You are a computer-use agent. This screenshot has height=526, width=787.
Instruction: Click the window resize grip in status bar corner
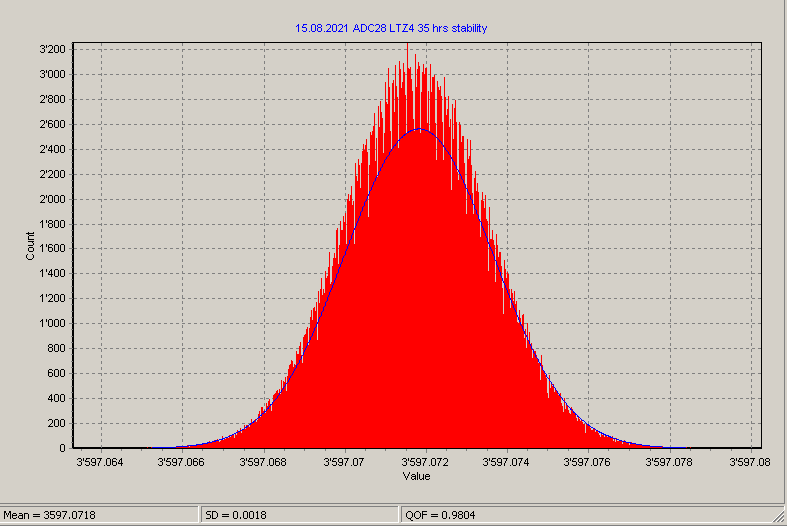pos(778,516)
